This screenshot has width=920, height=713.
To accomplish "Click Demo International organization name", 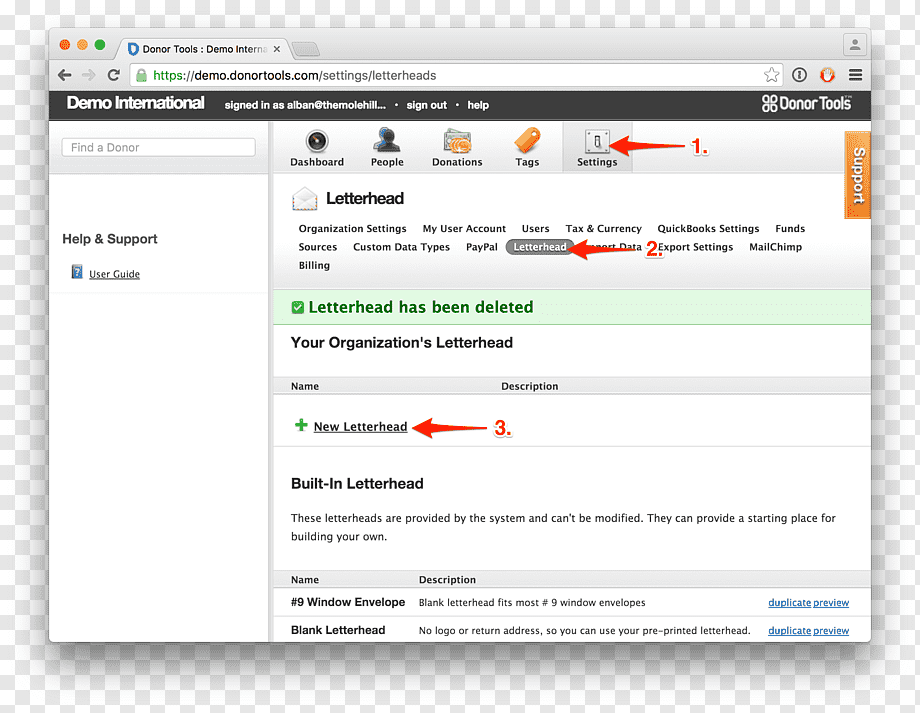I will [x=136, y=103].
